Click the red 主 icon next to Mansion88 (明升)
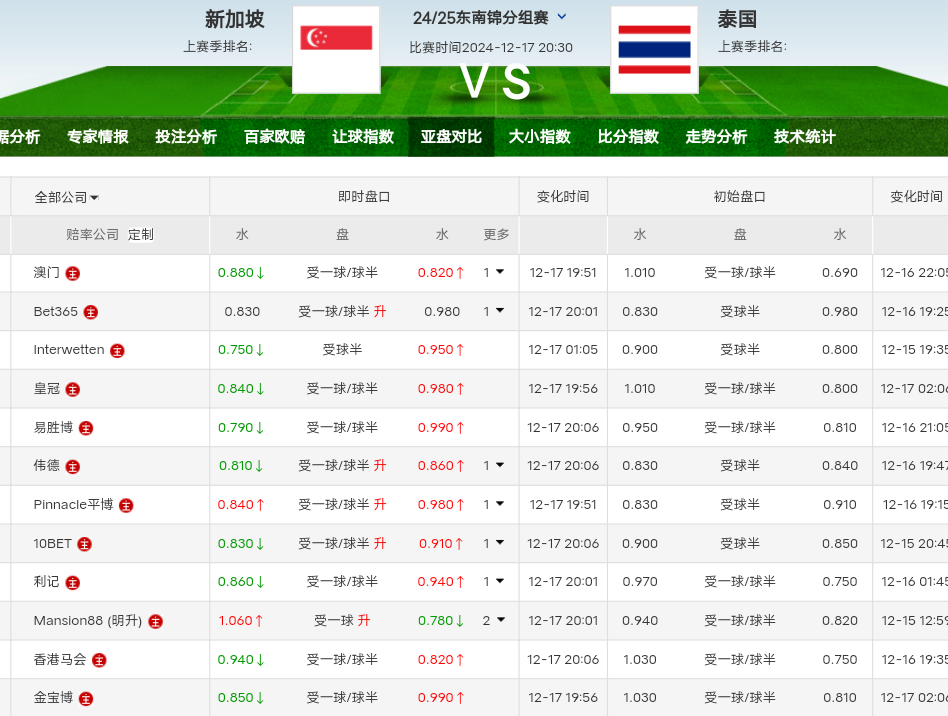Image resolution: width=948 pixels, height=716 pixels. 155,622
